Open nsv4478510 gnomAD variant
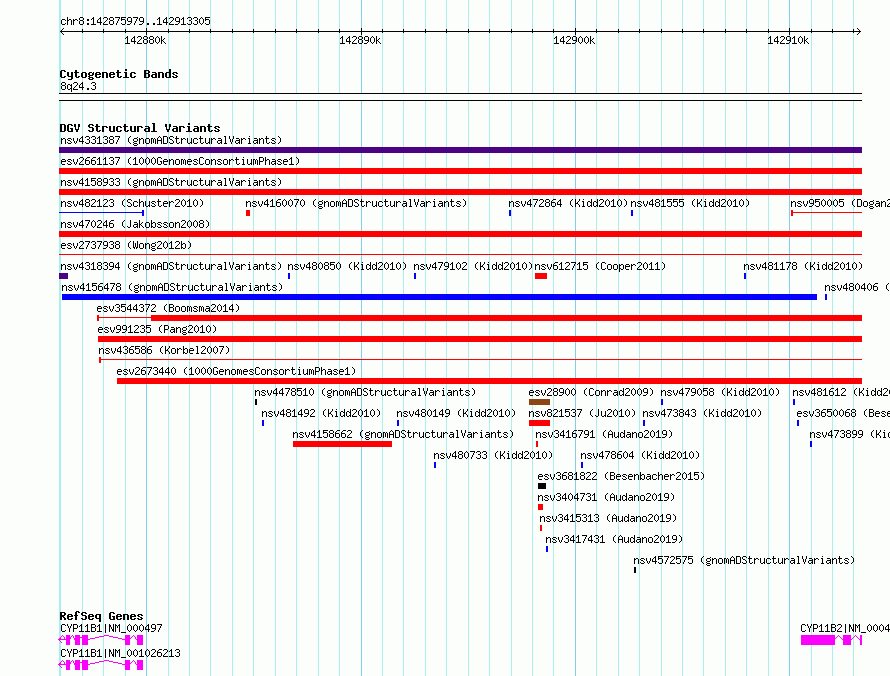The width and height of the screenshot is (890, 676). (x=365, y=392)
